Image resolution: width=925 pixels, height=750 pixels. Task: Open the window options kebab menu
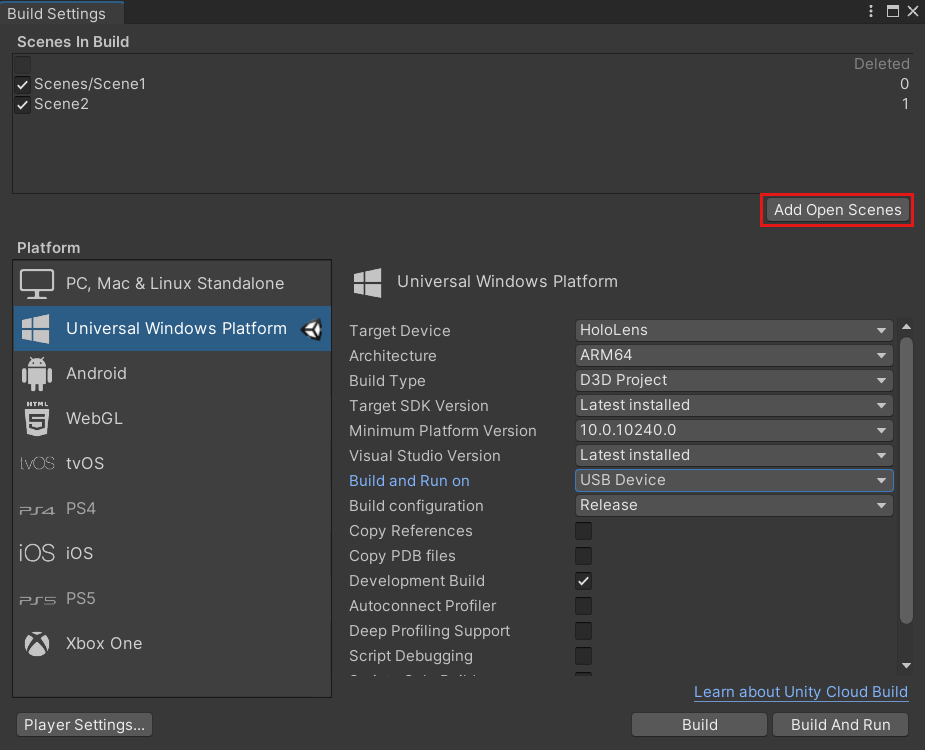pyautogui.click(x=871, y=11)
